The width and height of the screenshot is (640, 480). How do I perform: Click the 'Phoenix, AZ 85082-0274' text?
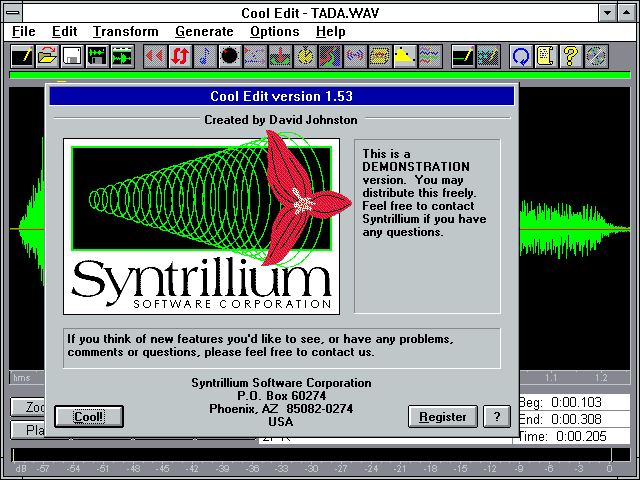coord(281,409)
